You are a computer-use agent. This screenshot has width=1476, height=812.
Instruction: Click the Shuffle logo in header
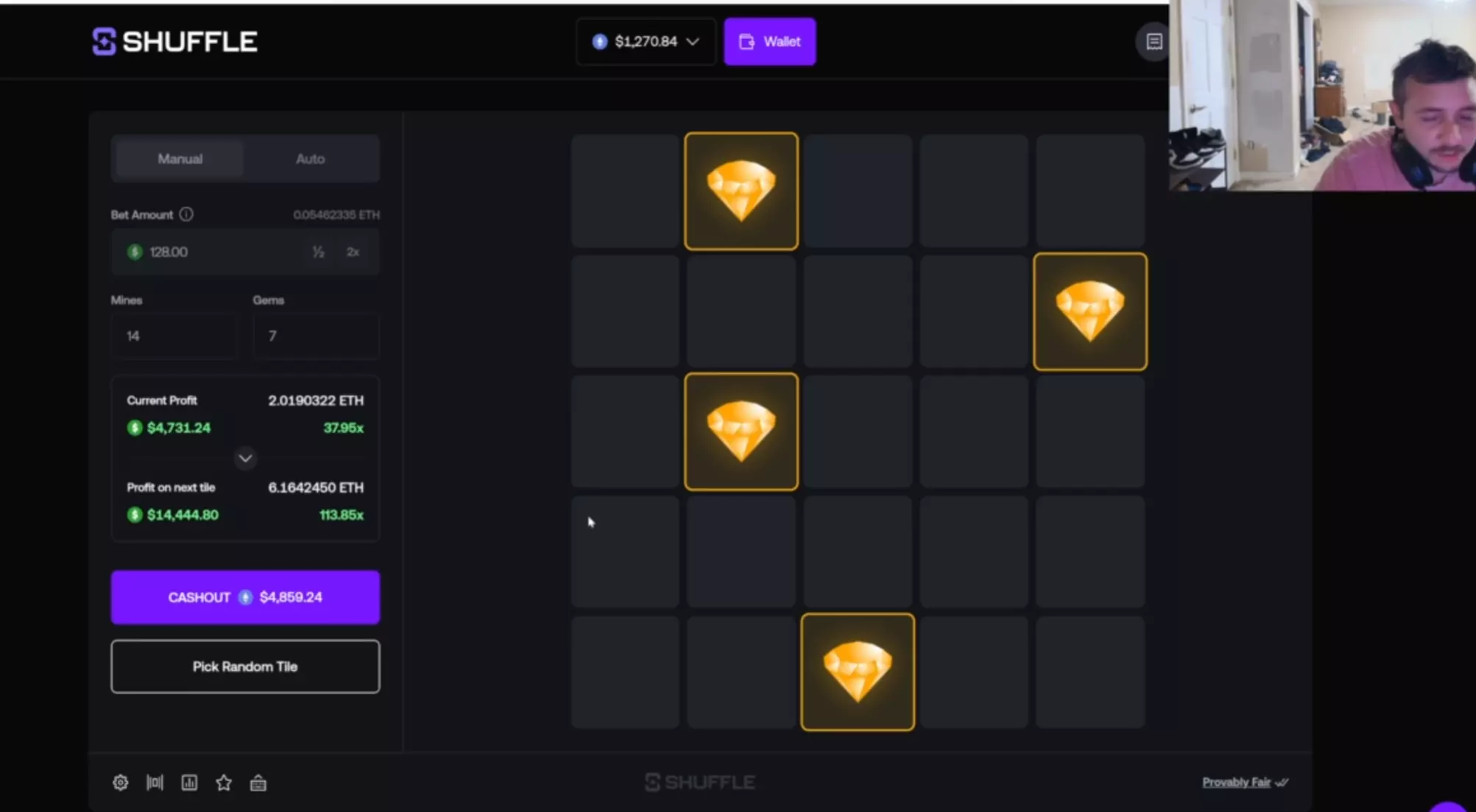(174, 41)
